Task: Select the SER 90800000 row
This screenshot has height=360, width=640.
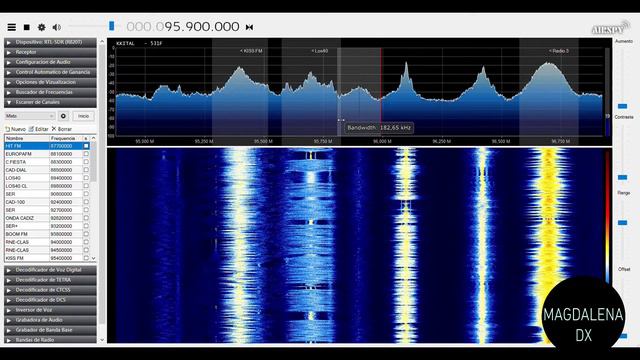Action: click(47, 194)
